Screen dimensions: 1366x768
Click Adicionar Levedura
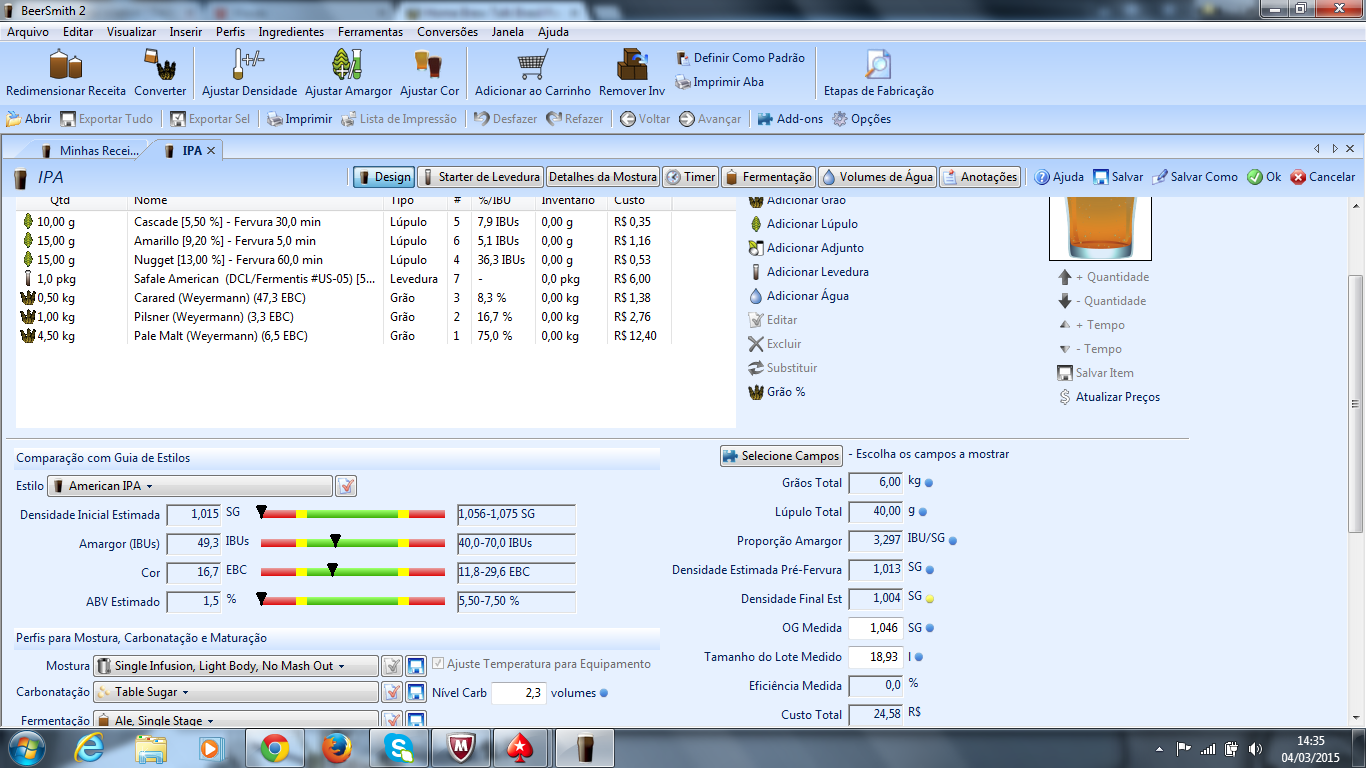point(808,272)
